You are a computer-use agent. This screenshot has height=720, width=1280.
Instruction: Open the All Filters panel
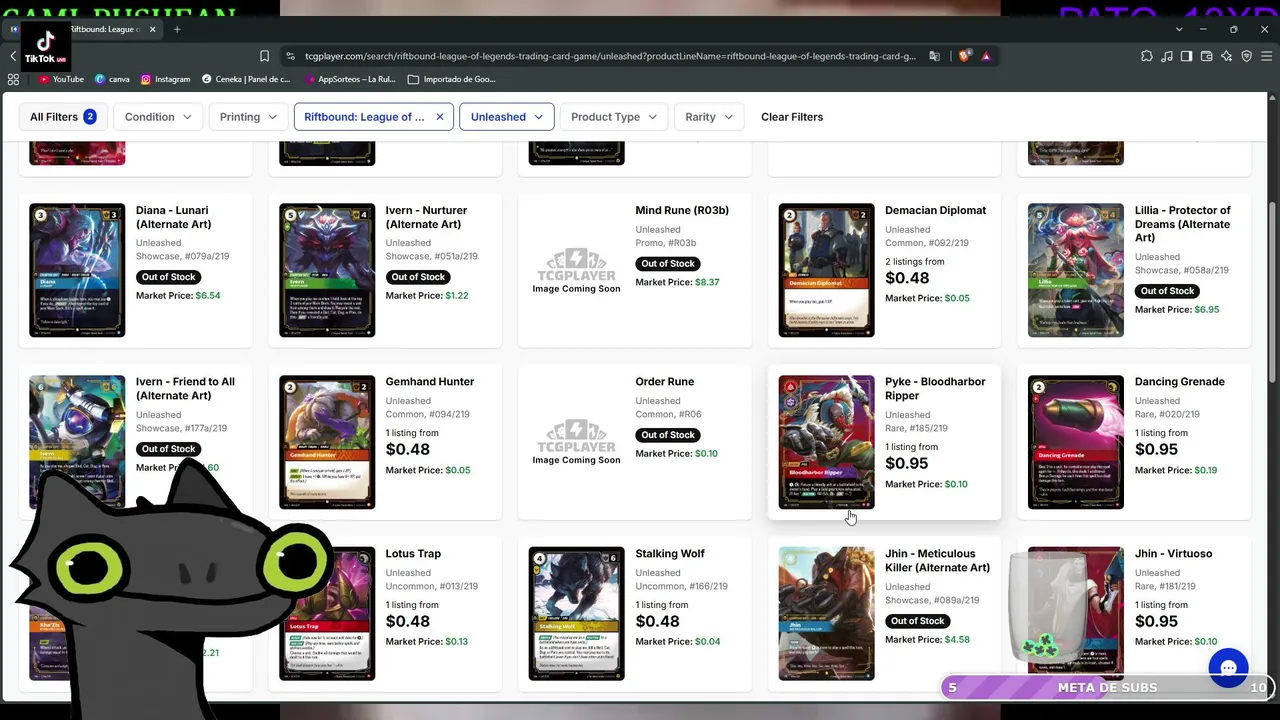pyautogui.click(x=63, y=117)
